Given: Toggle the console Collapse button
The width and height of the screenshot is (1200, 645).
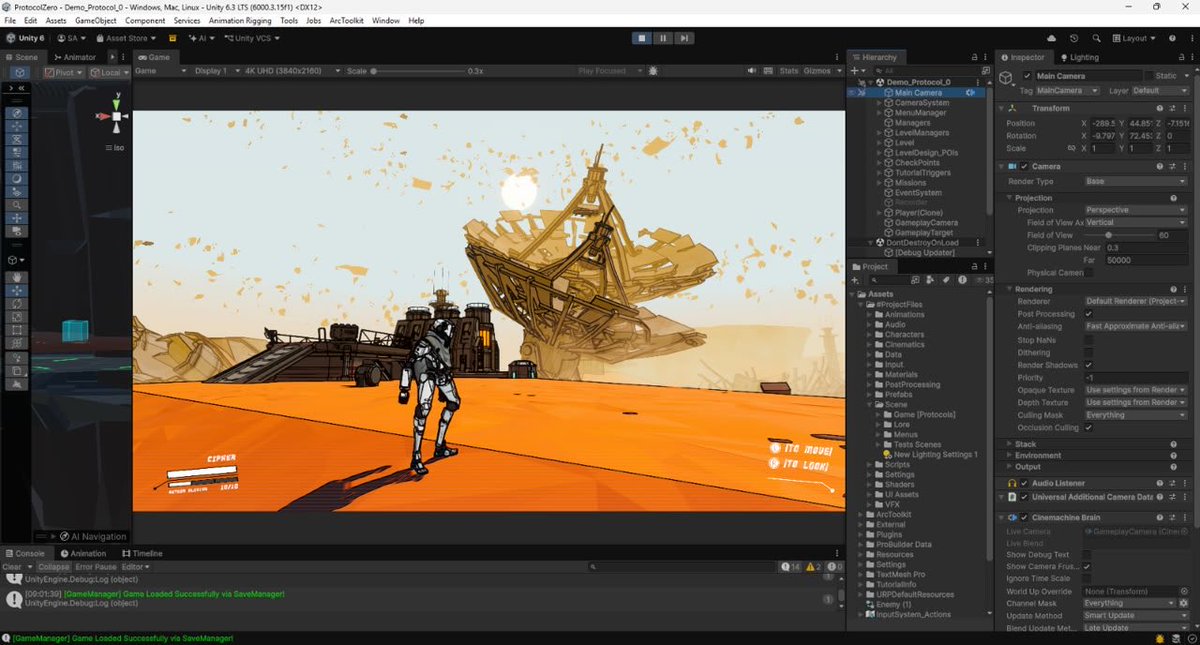Looking at the screenshot, I should 54,567.
